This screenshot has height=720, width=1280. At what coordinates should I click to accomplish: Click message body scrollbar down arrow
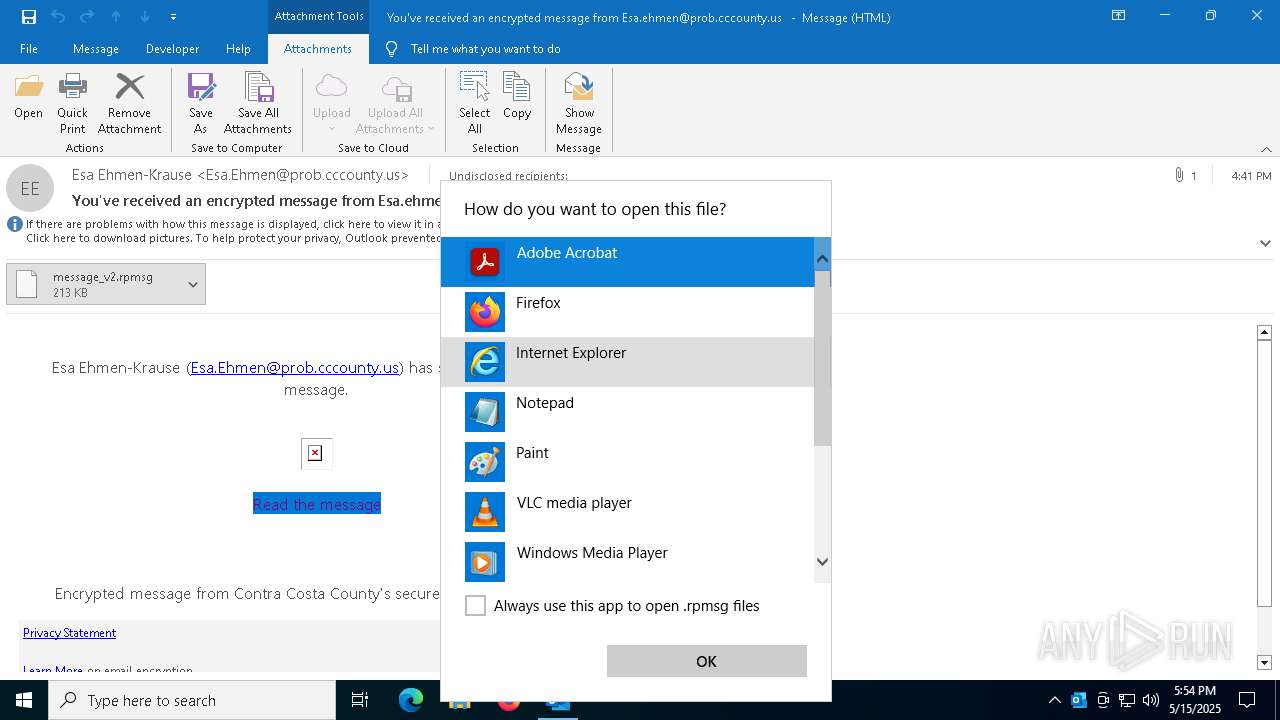click(1264, 662)
